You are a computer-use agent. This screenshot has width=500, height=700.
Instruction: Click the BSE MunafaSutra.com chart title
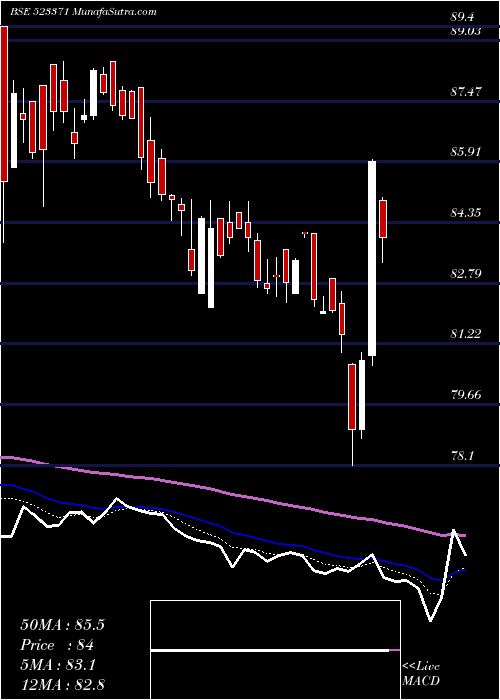tap(83, 12)
